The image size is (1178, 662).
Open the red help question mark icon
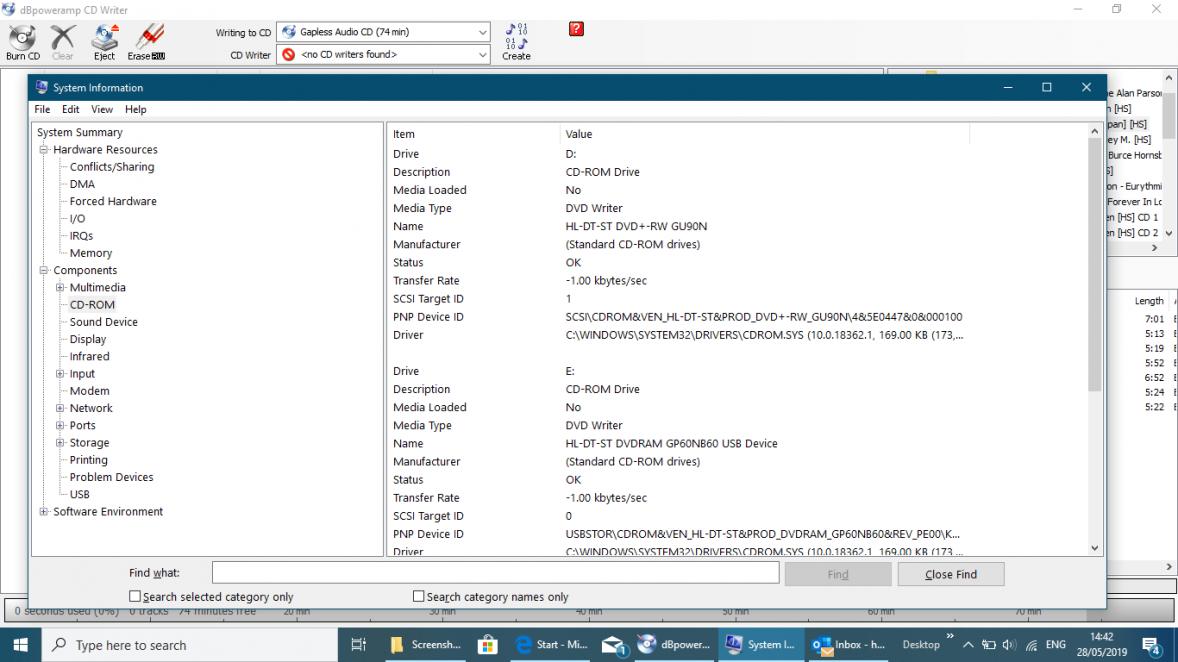point(576,29)
